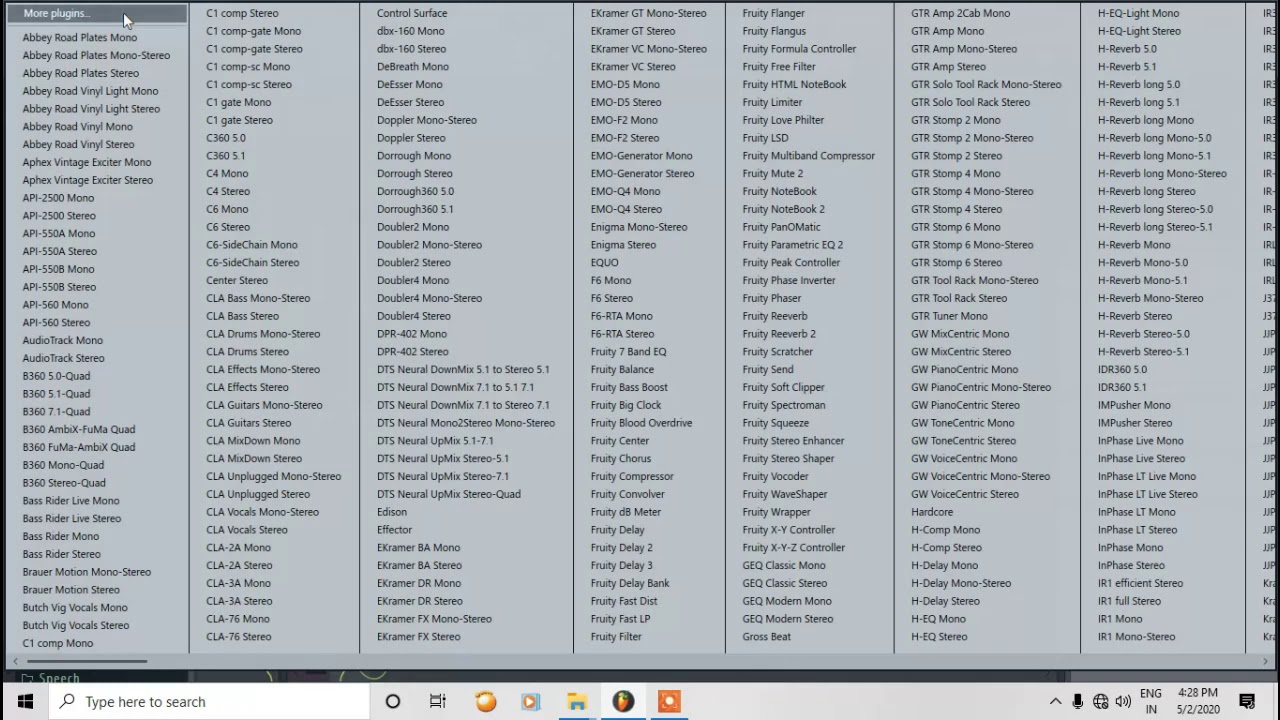
Task: Select API-2500 Stereo from the list
Action: [59, 215]
